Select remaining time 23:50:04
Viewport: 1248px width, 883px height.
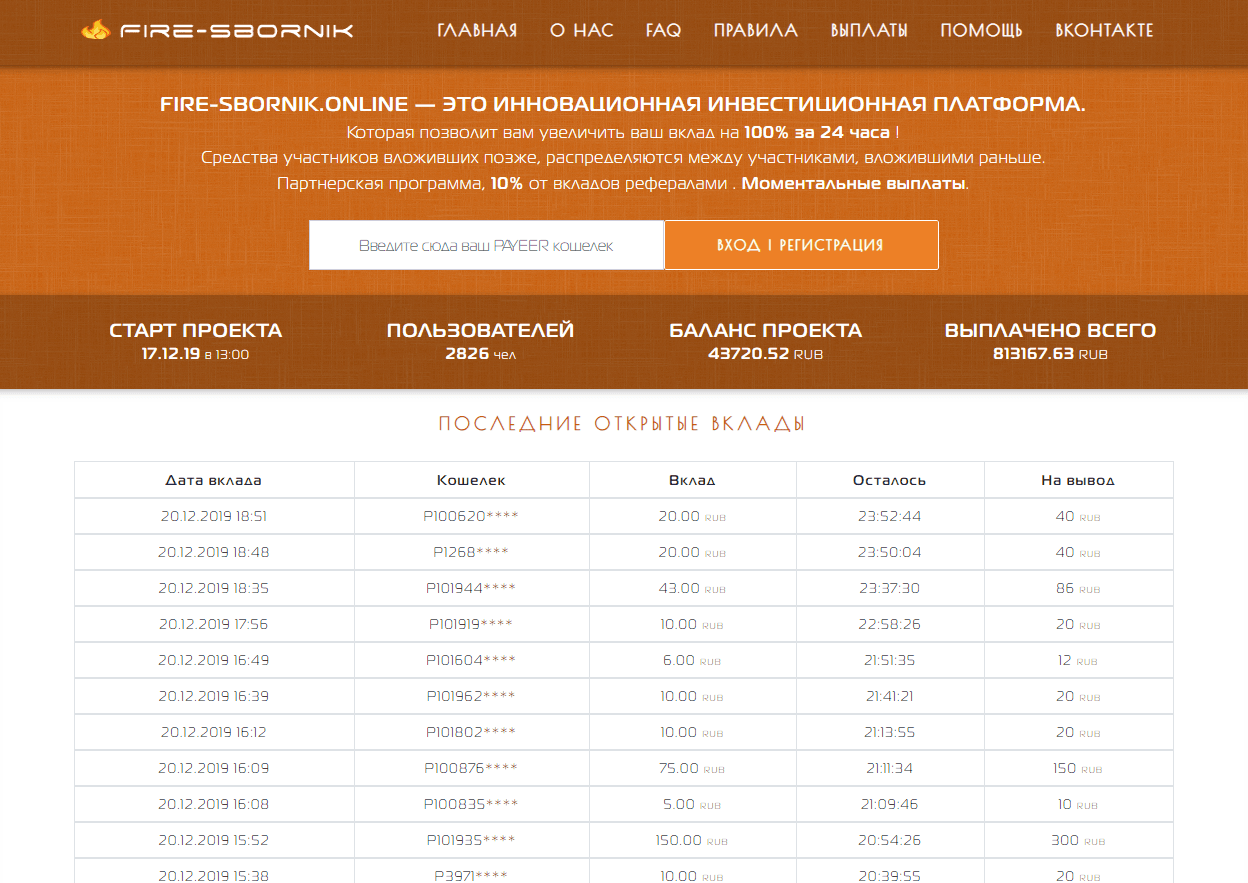coord(890,552)
